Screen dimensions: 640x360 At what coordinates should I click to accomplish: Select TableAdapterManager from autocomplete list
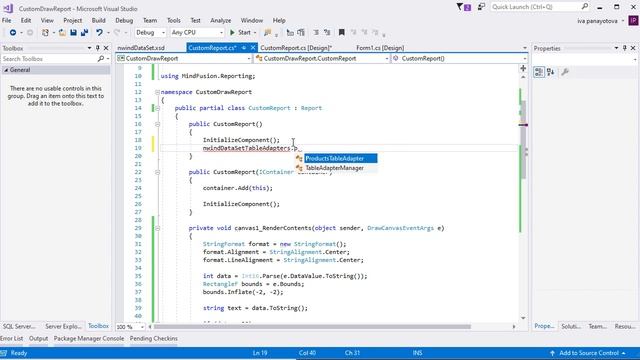336,168
